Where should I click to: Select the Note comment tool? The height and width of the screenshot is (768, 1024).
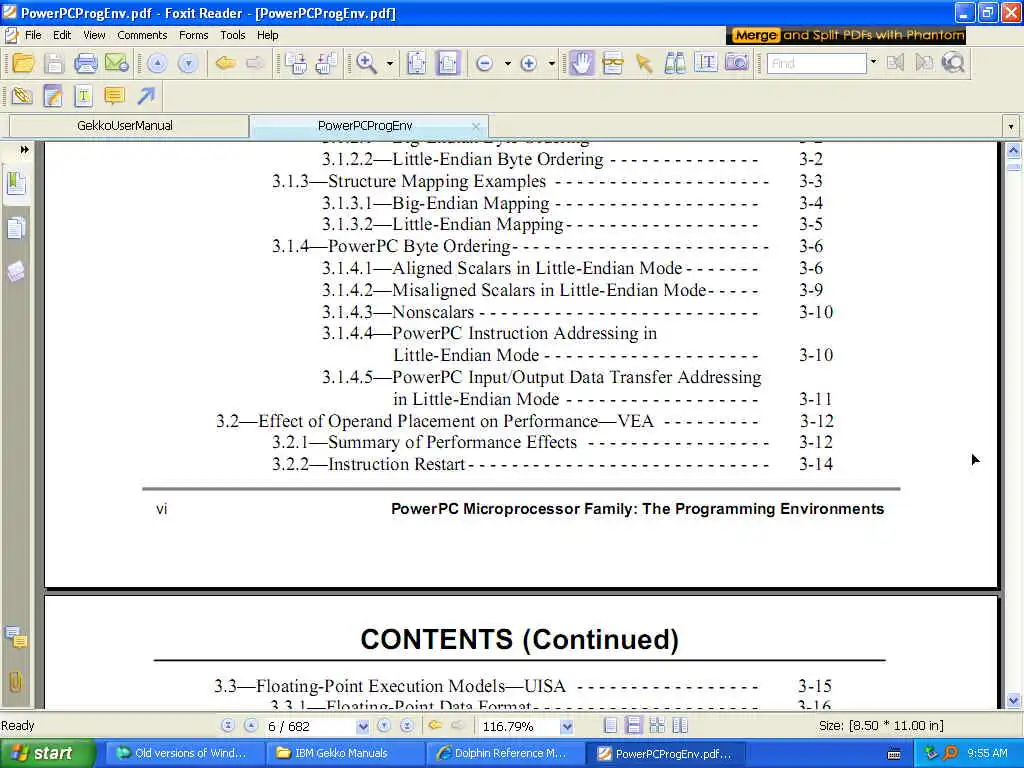(114, 96)
